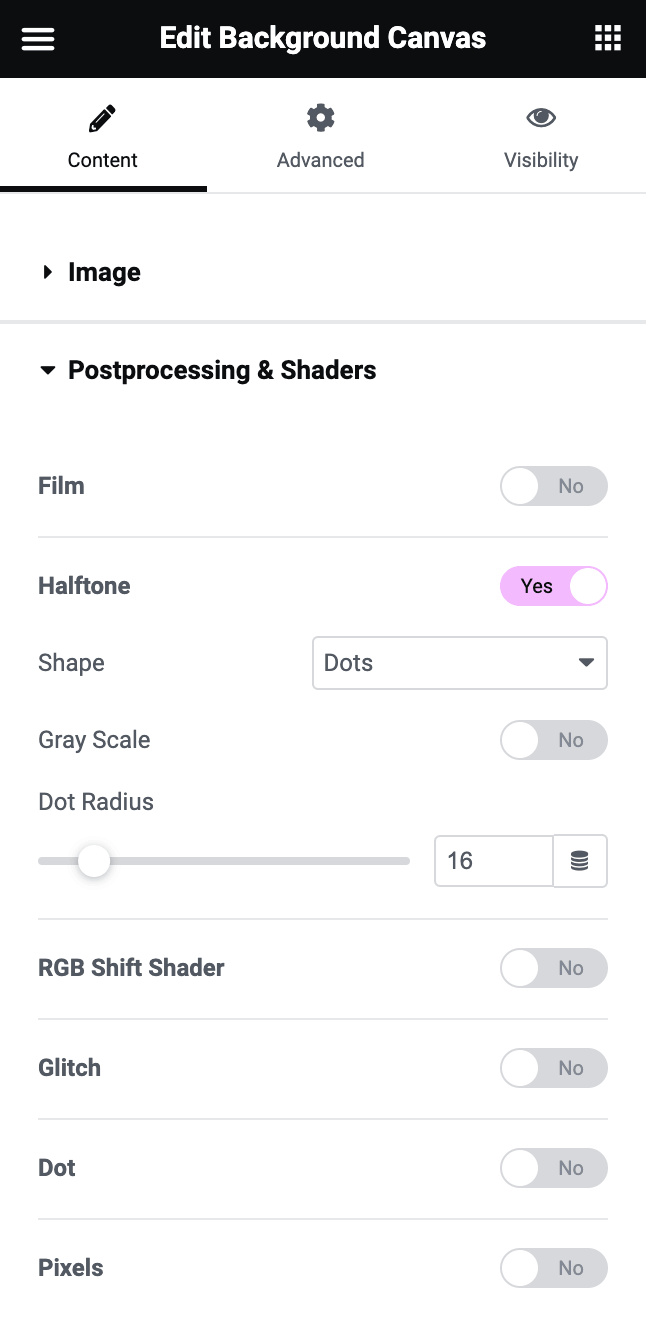Enable the Dot shader toggle
This screenshot has height=1318, width=646.
553,1168
